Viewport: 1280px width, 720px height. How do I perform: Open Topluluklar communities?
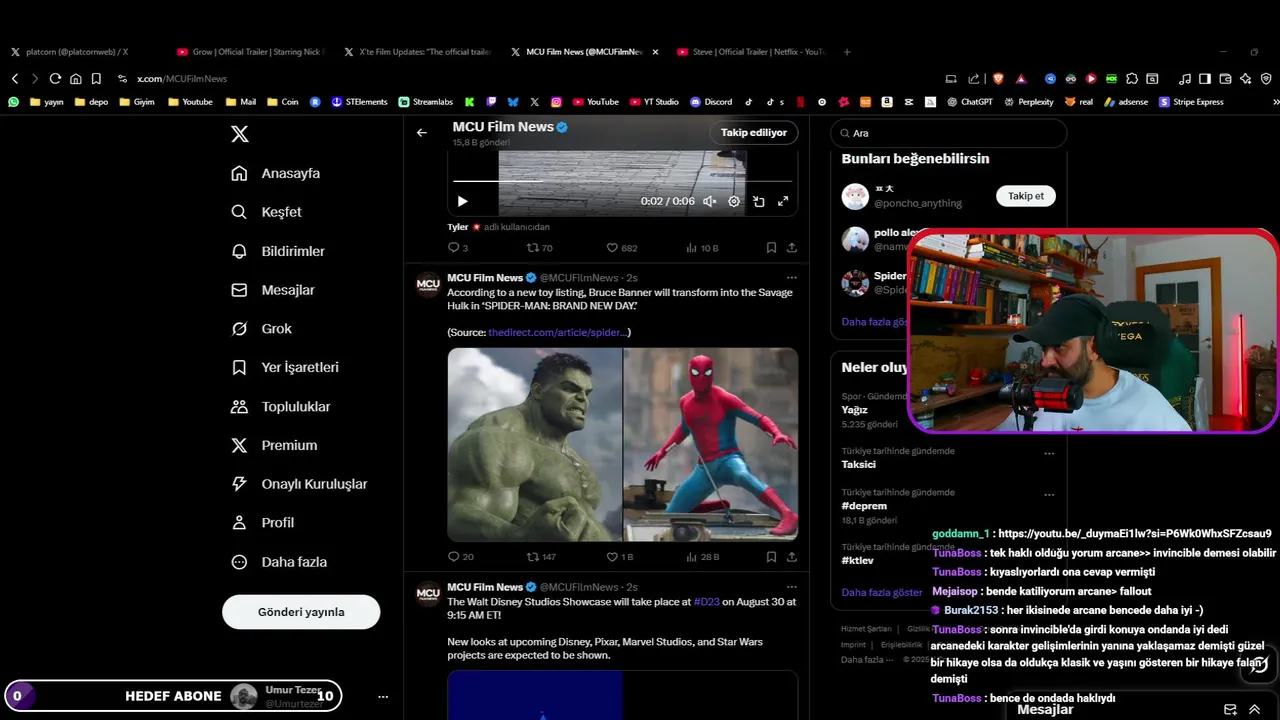click(281, 407)
